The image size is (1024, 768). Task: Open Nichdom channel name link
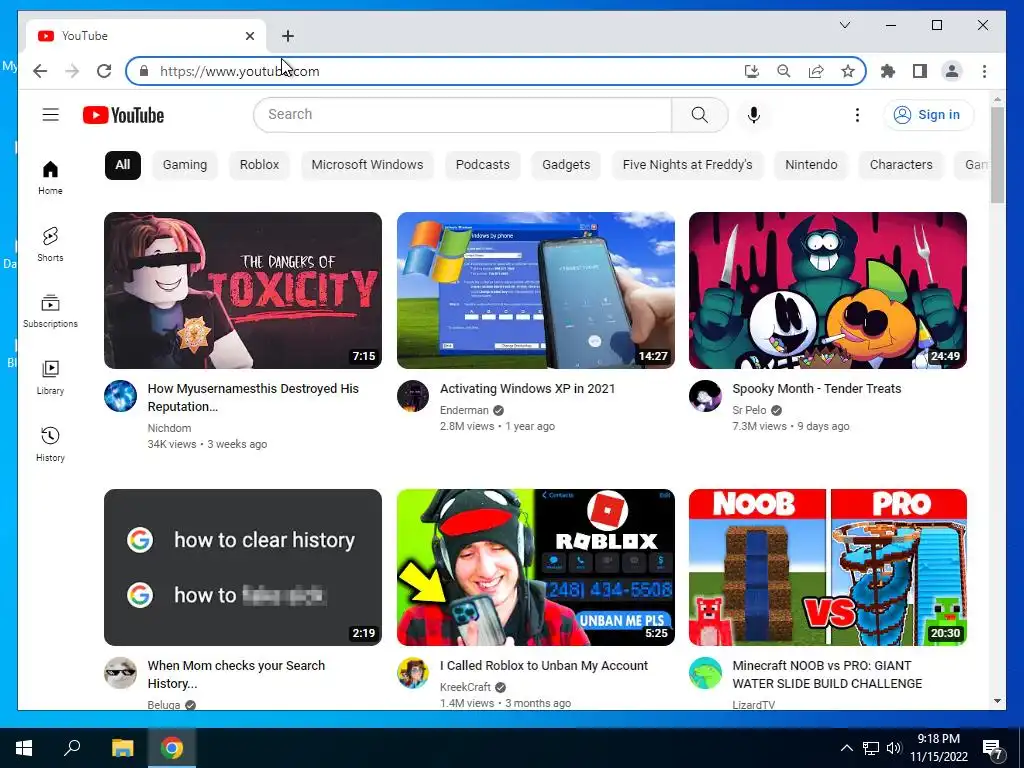tap(169, 428)
